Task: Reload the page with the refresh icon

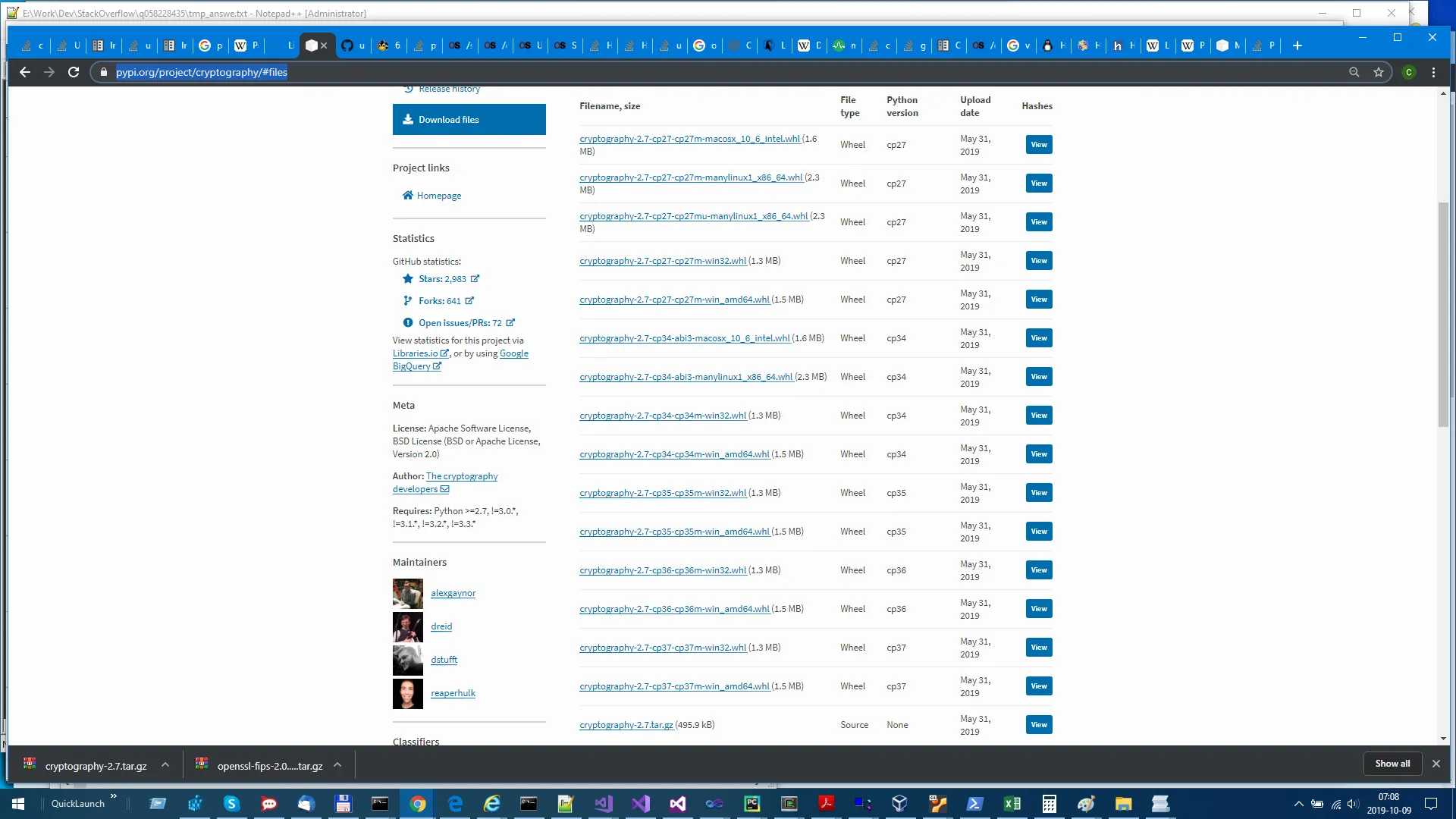Action: 74,72
